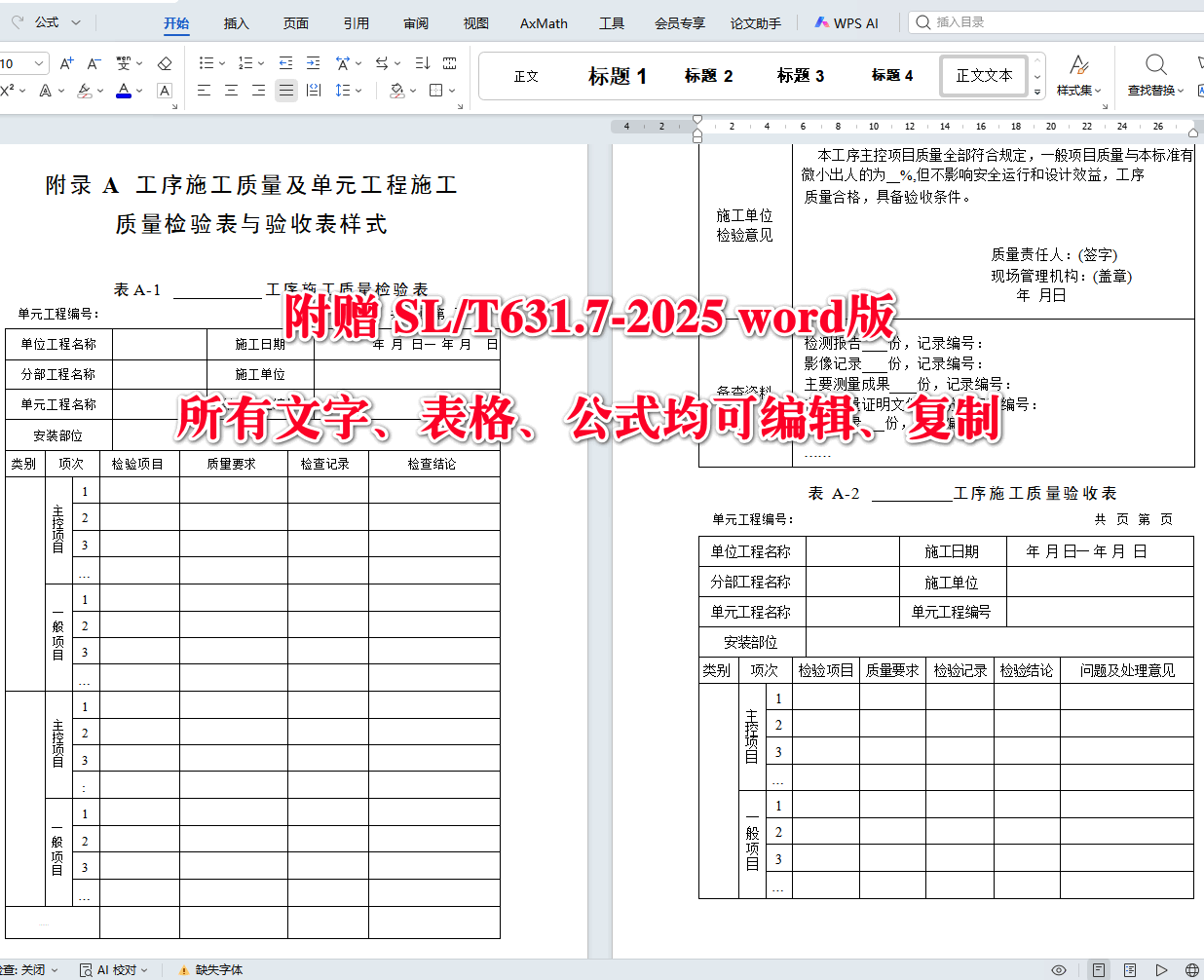Expand font color dropdown arrow

139,91
